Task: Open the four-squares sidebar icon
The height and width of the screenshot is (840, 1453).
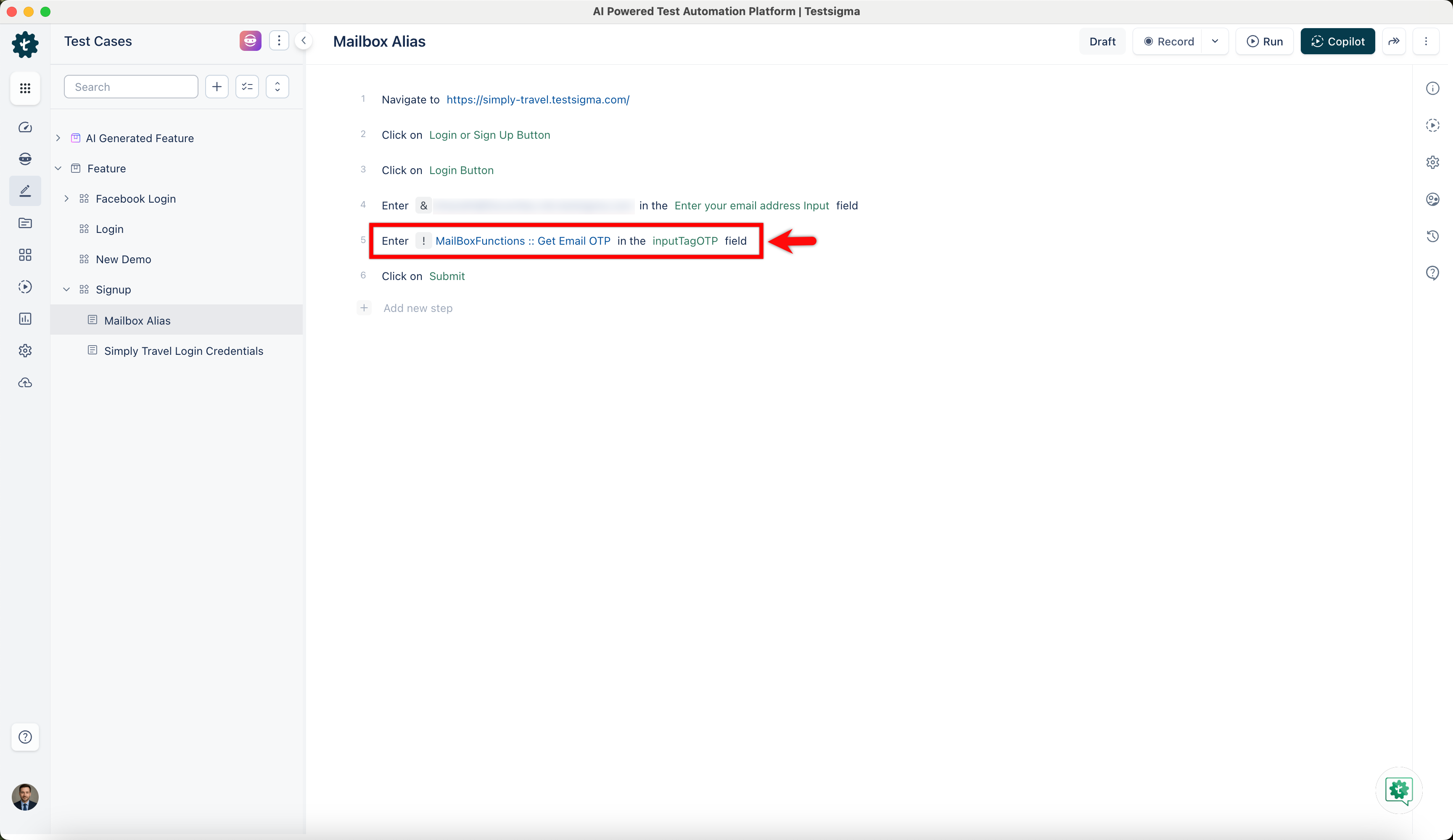Action: click(x=25, y=255)
